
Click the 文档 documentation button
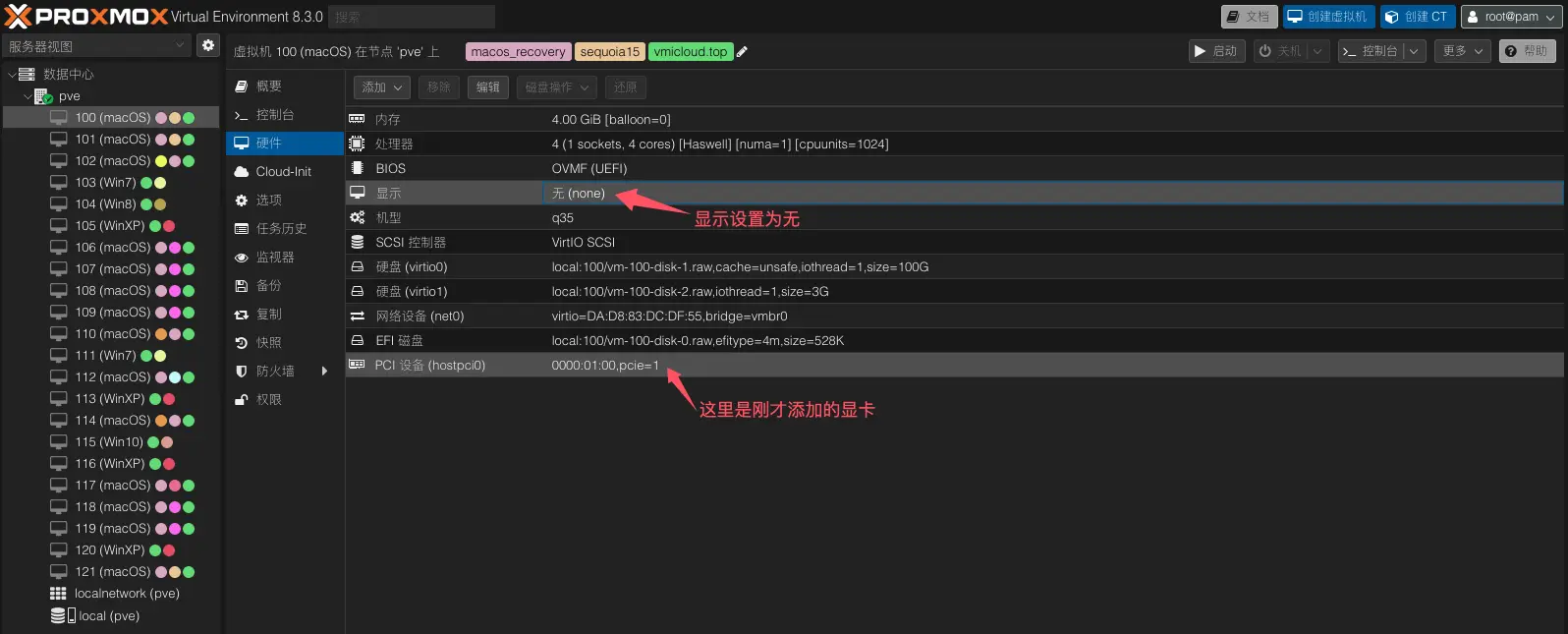point(1249,17)
